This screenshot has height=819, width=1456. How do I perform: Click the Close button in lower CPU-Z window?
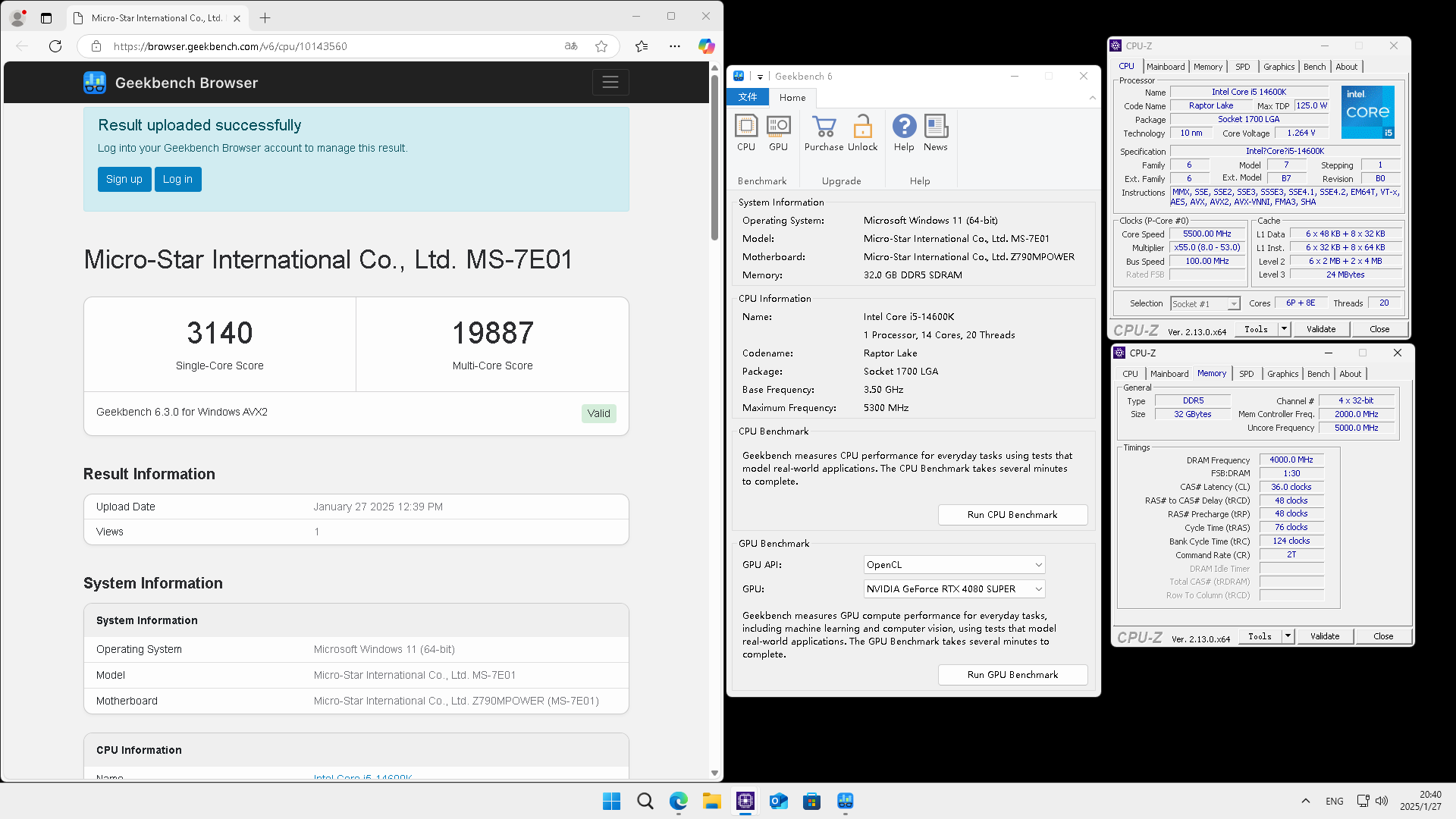coord(1383,636)
